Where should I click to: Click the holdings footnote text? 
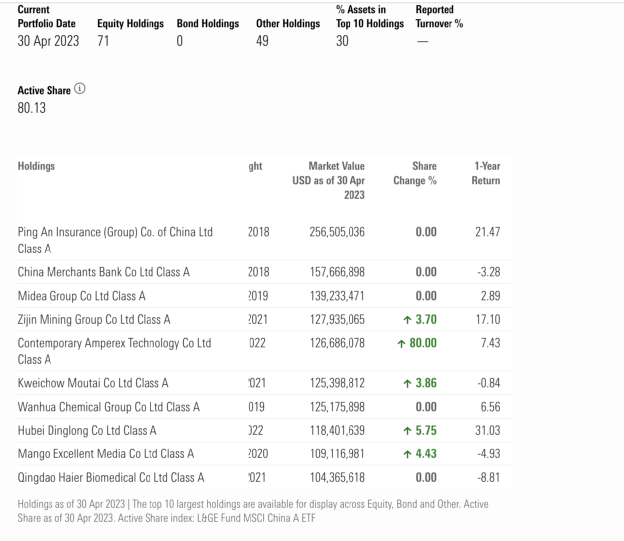pos(253,511)
